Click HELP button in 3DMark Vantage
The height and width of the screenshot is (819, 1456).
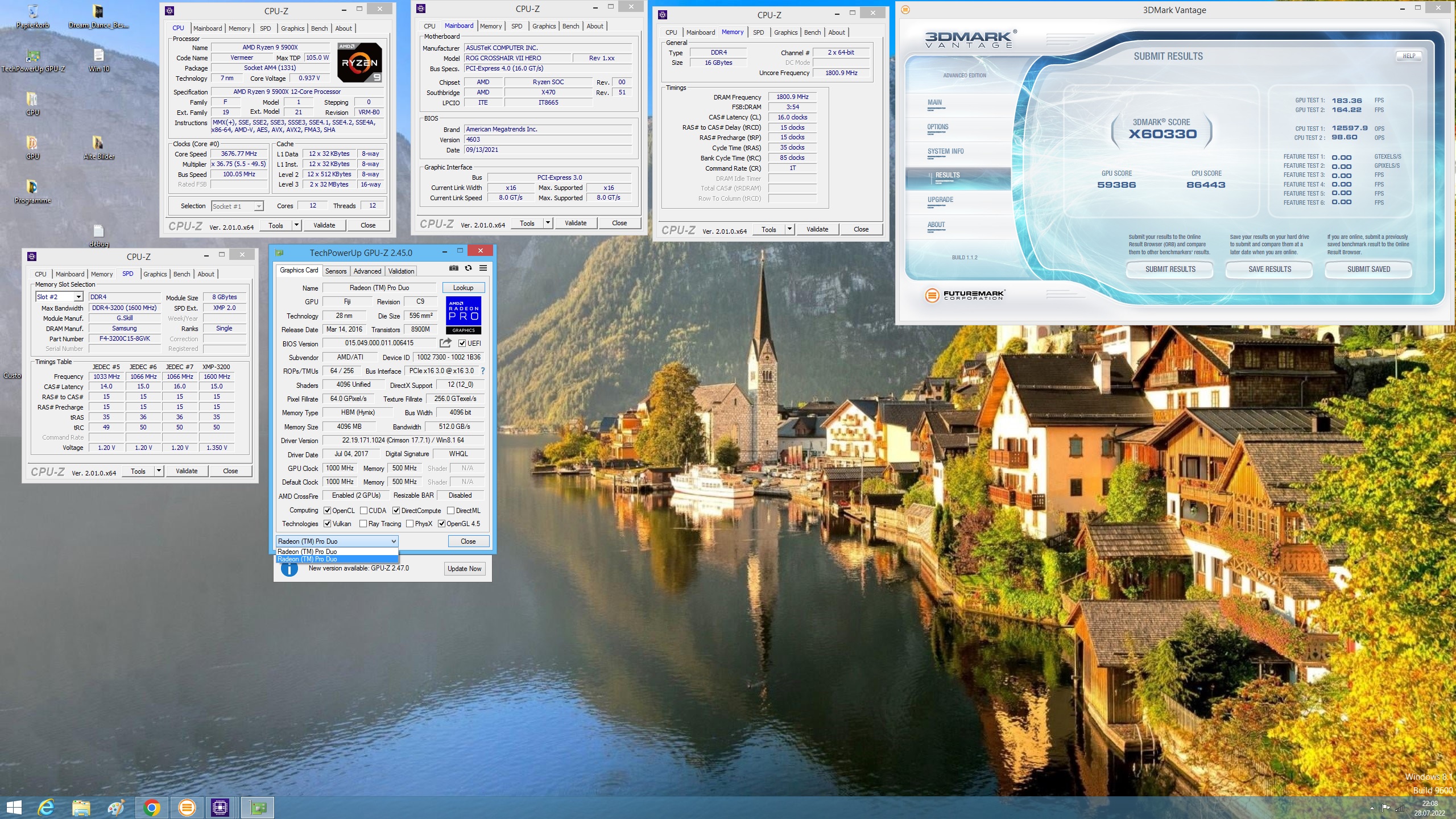[x=1409, y=56]
